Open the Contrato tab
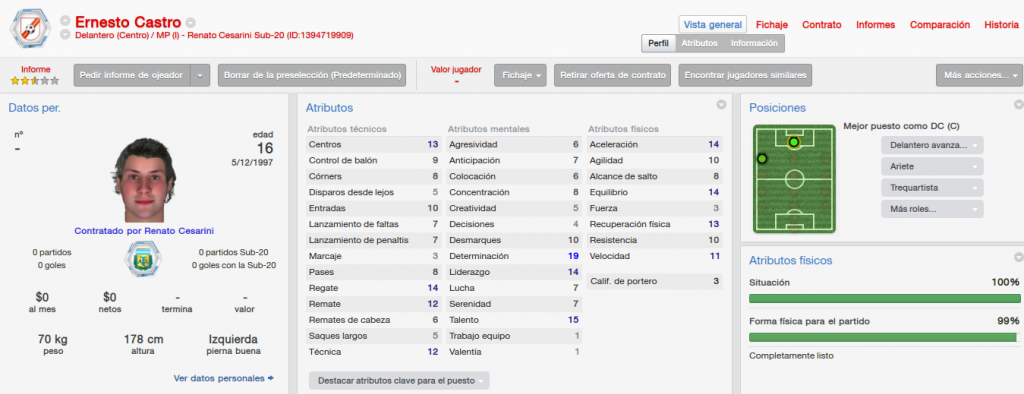 point(822,25)
